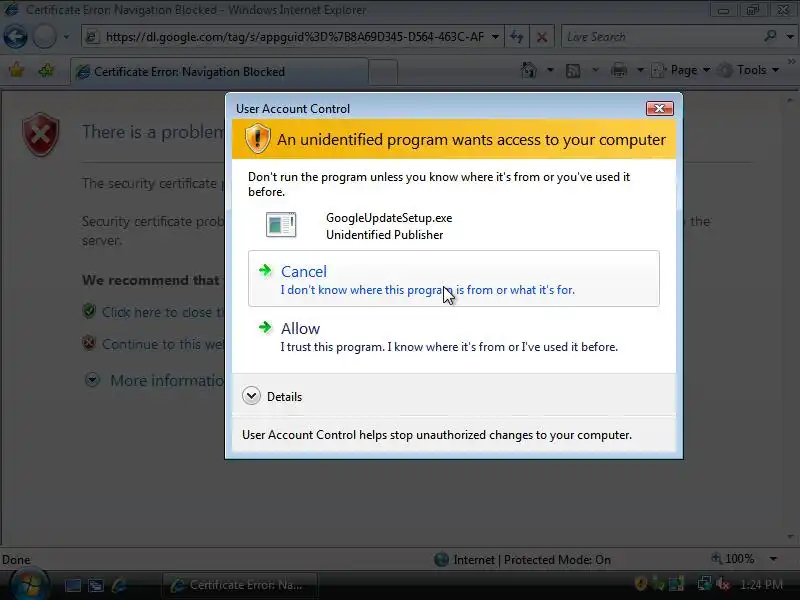
Task: Click the GoogleUpdateSetup.exe file name
Action: (x=389, y=218)
